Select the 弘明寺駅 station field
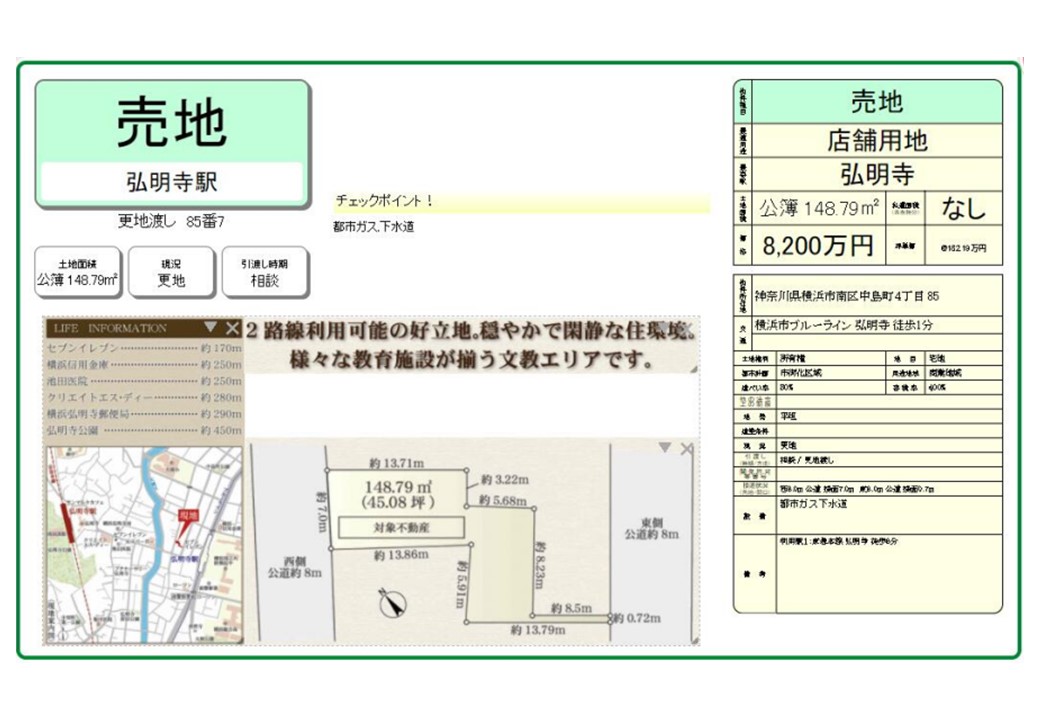 (171, 182)
